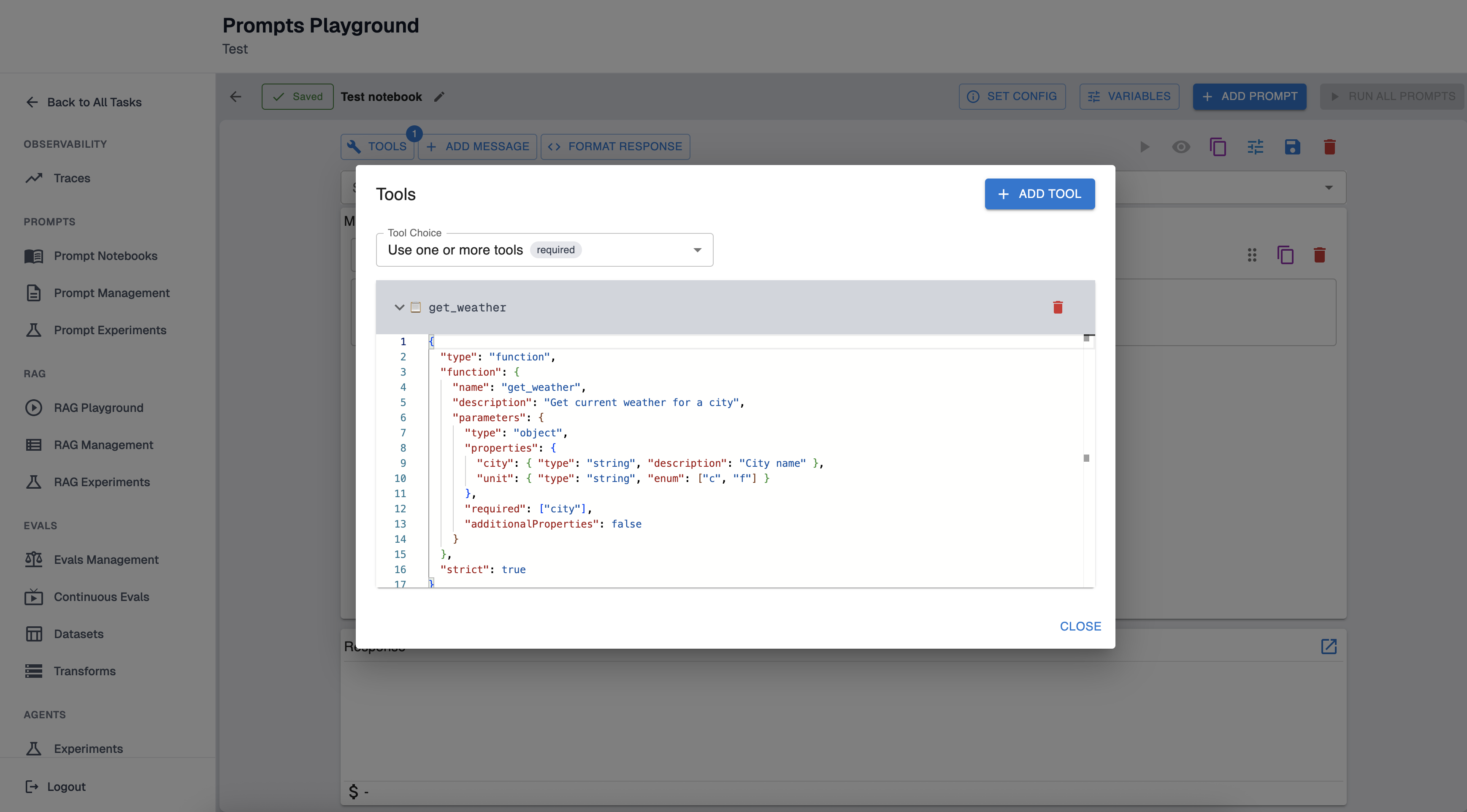Open response in expanded view icon
1467x812 pixels.
[1328, 646]
